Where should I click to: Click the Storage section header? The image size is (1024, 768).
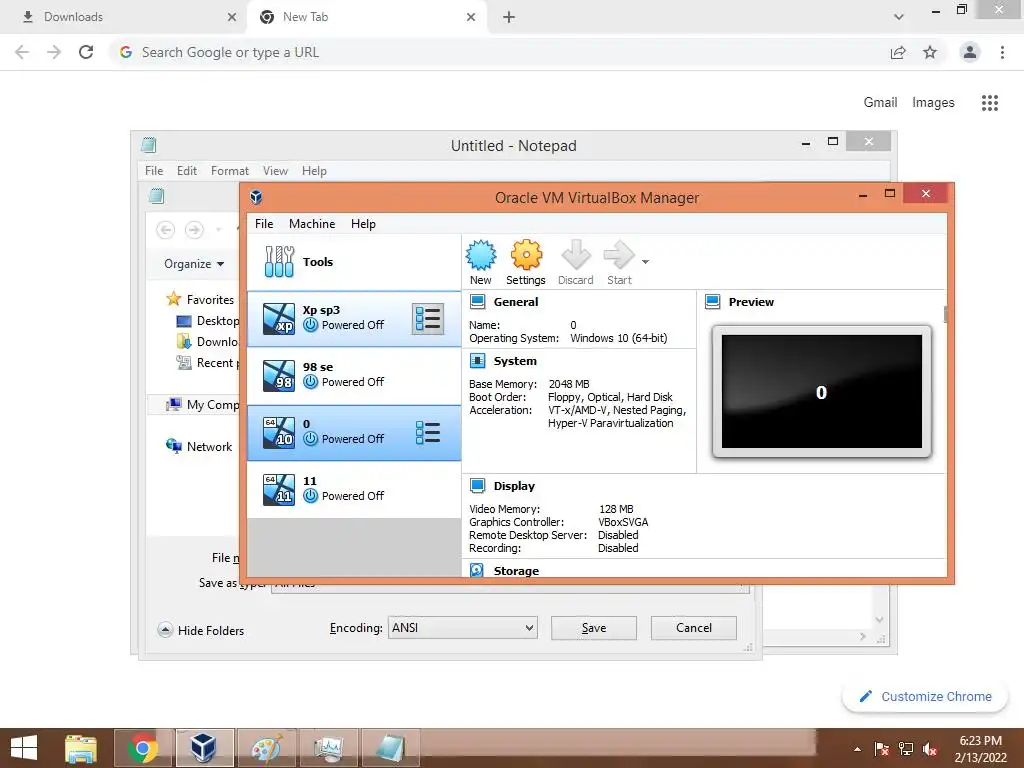pyautogui.click(x=516, y=571)
